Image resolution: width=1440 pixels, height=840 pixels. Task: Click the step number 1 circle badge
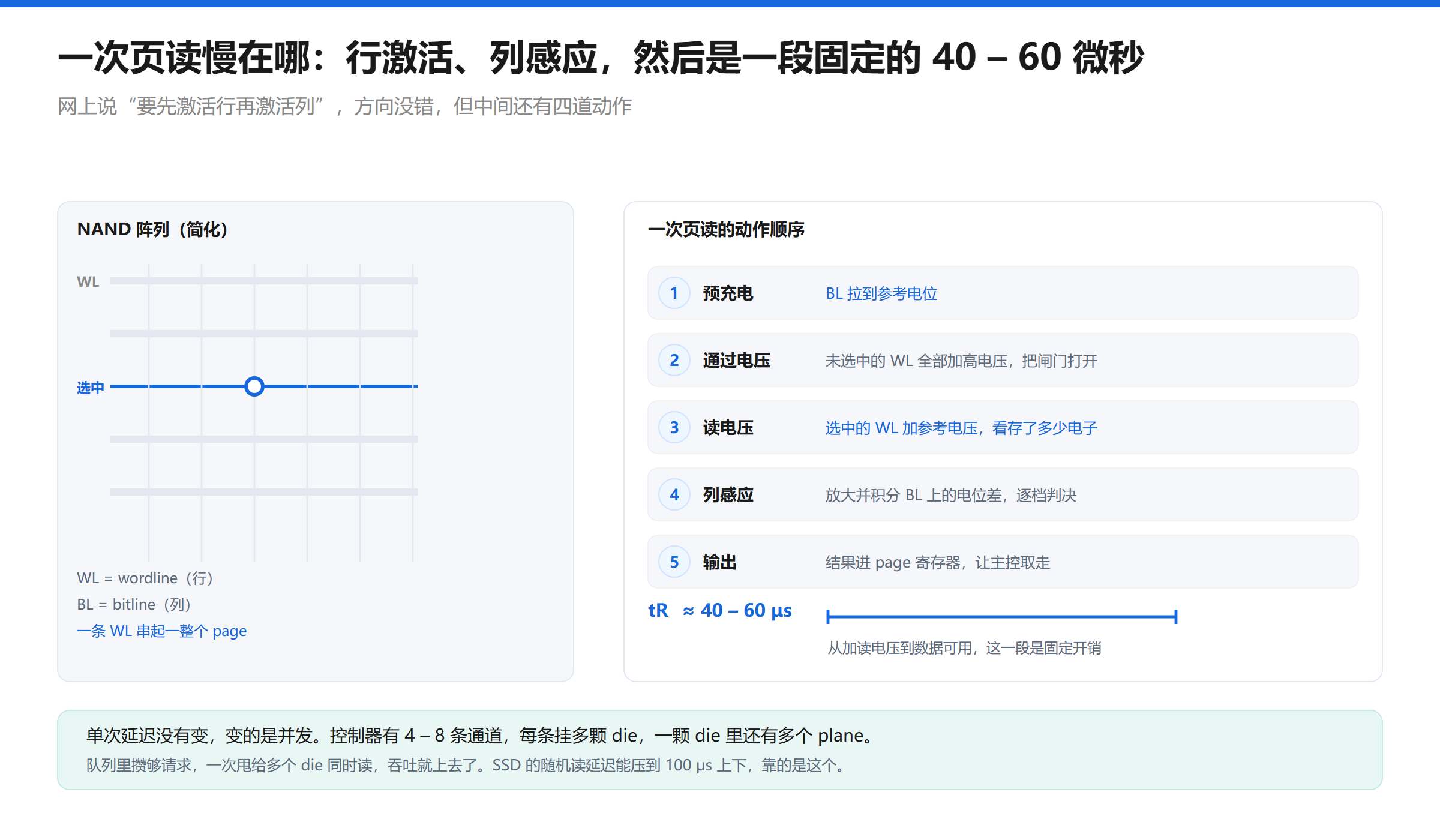click(x=674, y=293)
